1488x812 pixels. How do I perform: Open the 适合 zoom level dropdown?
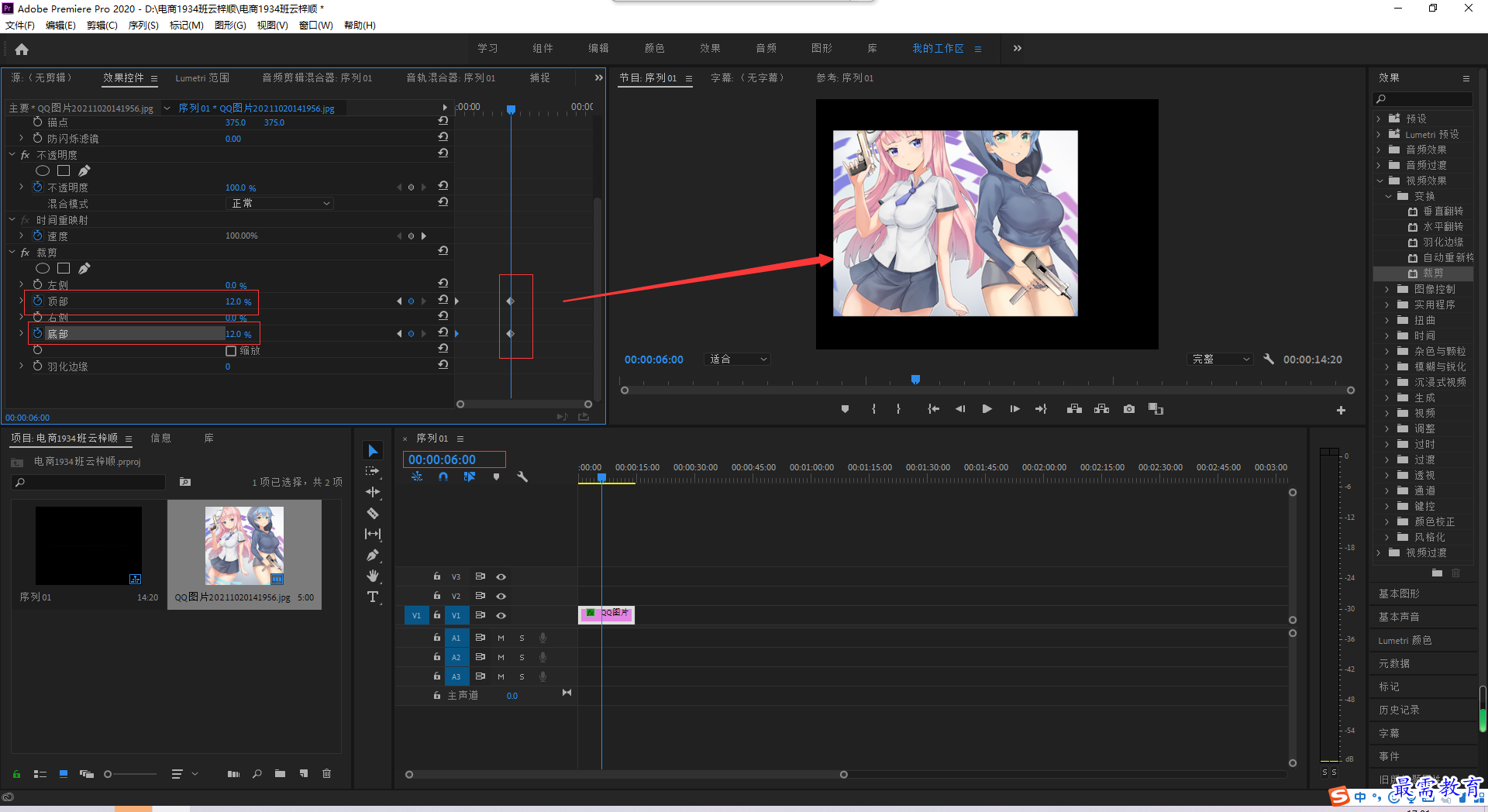coord(737,359)
